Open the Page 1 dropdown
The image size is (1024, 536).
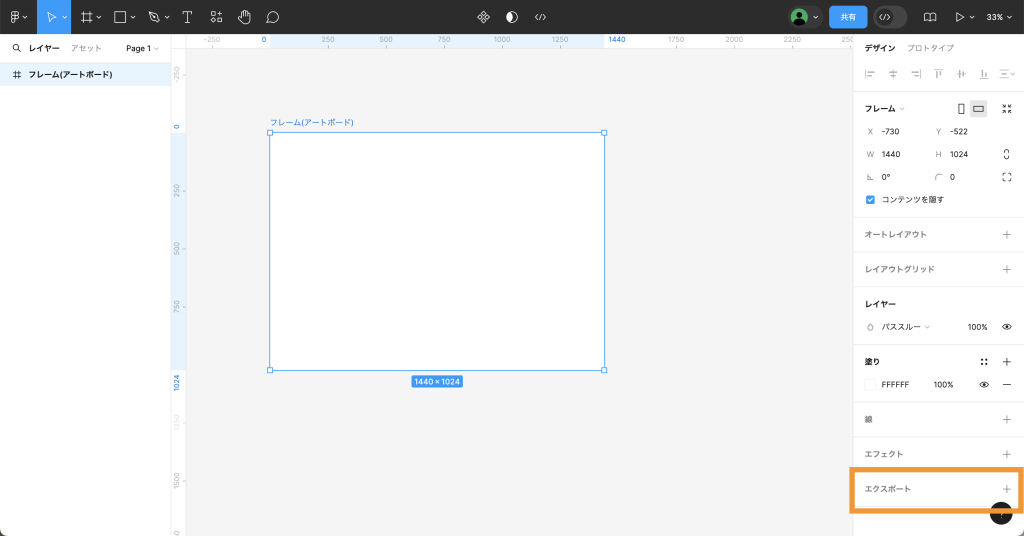(142, 48)
